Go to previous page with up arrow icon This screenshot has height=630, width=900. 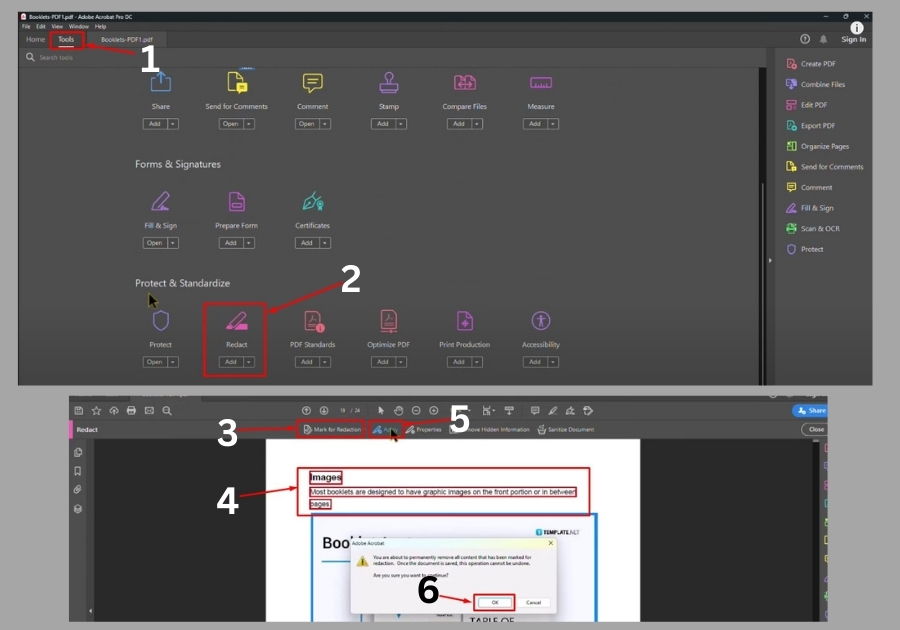pyautogui.click(x=307, y=410)
